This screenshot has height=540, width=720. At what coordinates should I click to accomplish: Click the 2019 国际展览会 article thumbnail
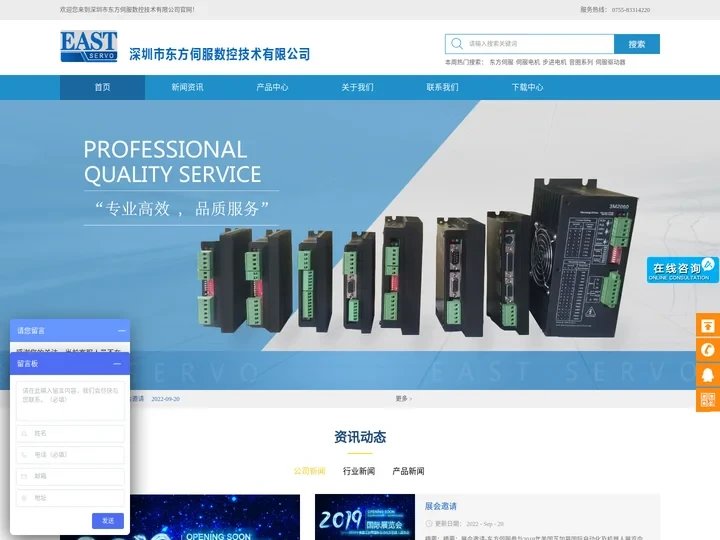click(365, 517)
